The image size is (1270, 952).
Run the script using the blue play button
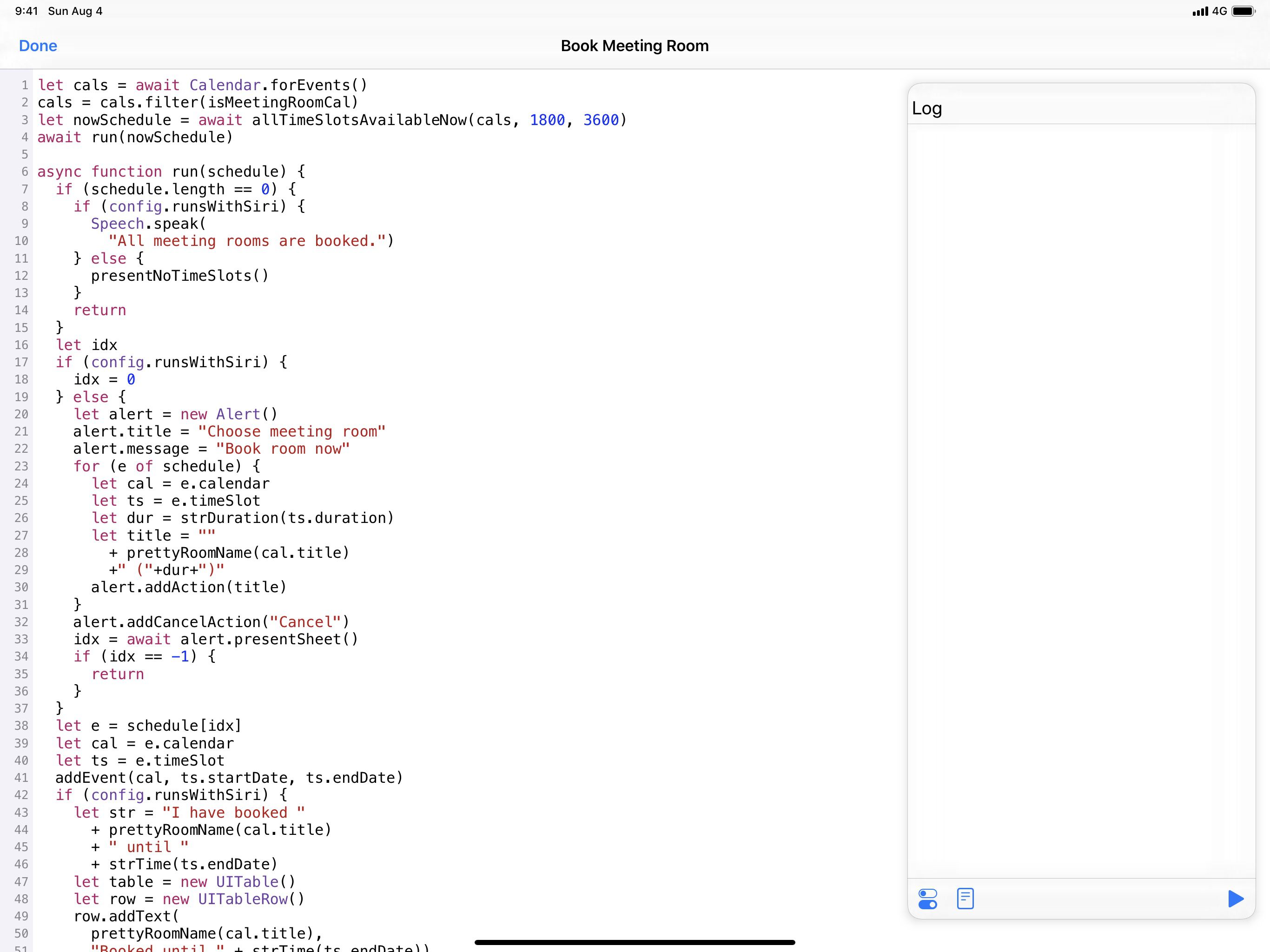pyautogui.click(x=1234, y=899)
